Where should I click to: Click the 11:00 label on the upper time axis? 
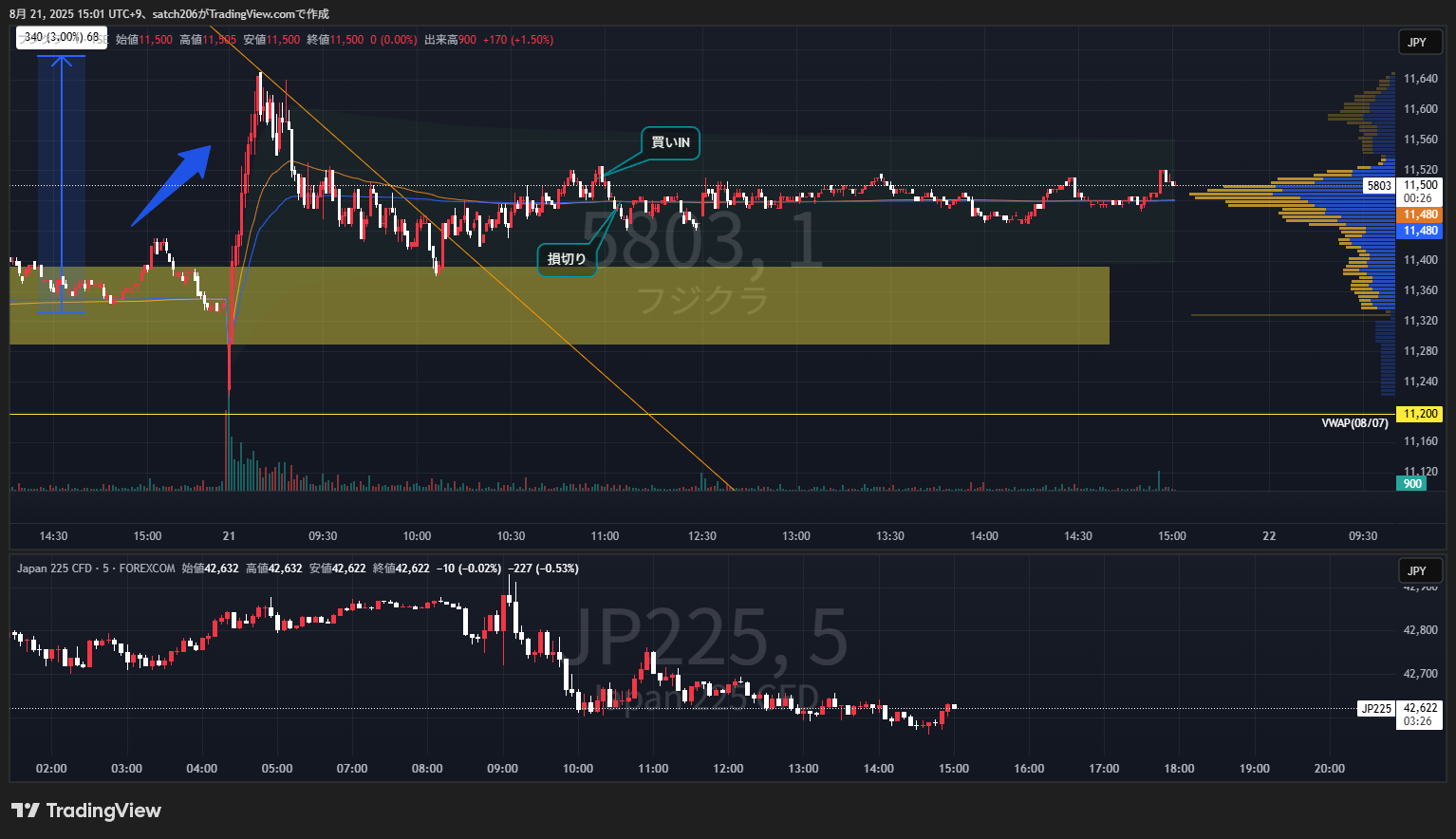[x=605, y=536]
